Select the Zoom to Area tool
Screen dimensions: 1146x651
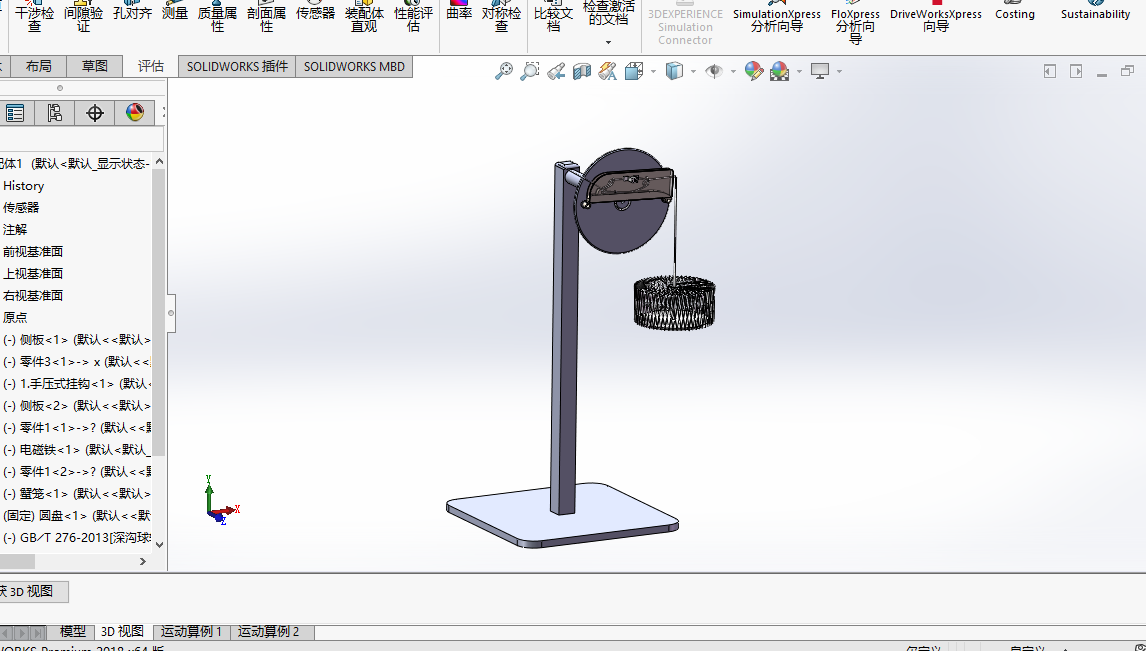coord(529,71)
